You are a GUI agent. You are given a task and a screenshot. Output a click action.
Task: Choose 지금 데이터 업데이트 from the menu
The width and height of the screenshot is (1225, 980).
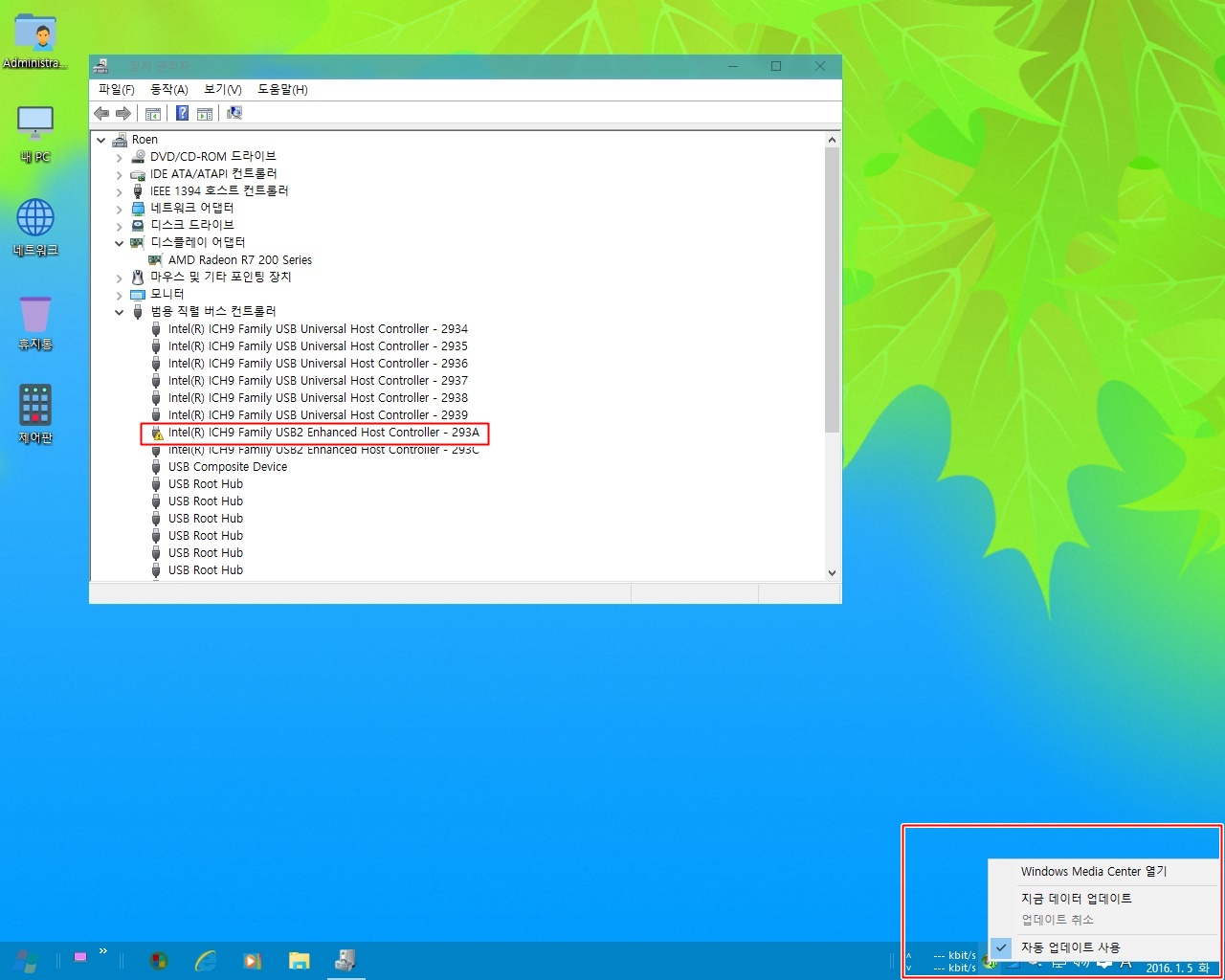(x=1102, y=899)
